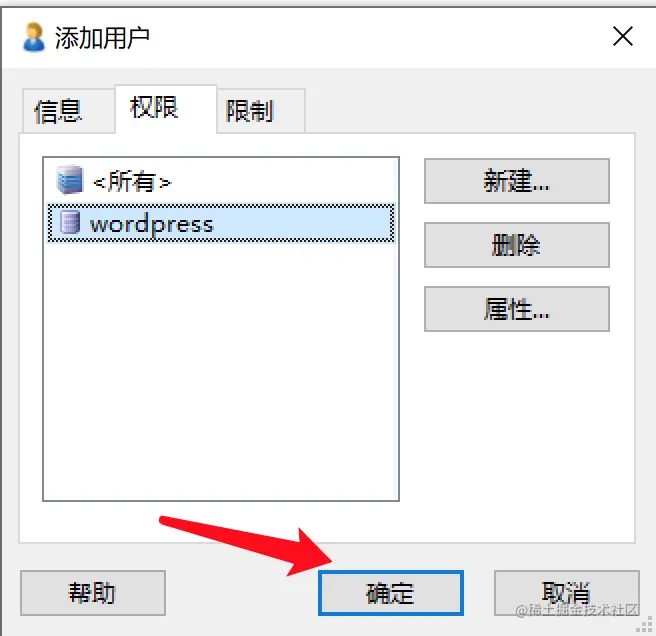The width and height of the screenshot is (656, 636).
Task: Click the resize grip at dialog corner
Action: [646, 626]
